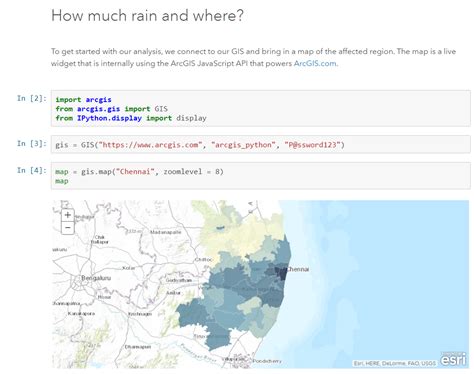Image resolution: width=474 pixels, height=374 pixels.
Task: Click the In [4] prompt label
Action: point(32,170)
